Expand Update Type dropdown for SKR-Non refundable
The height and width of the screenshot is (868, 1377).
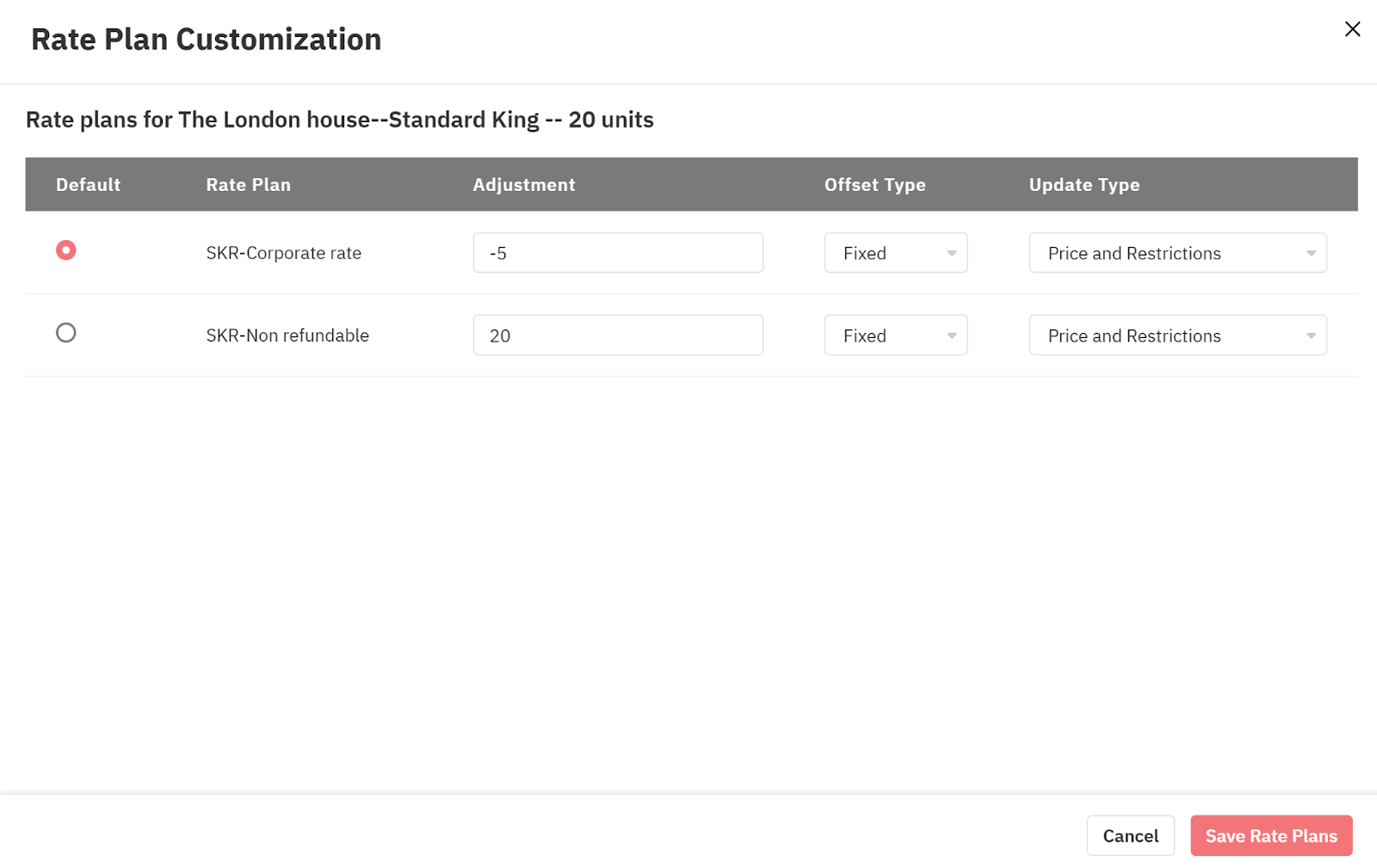(1176, 336)
